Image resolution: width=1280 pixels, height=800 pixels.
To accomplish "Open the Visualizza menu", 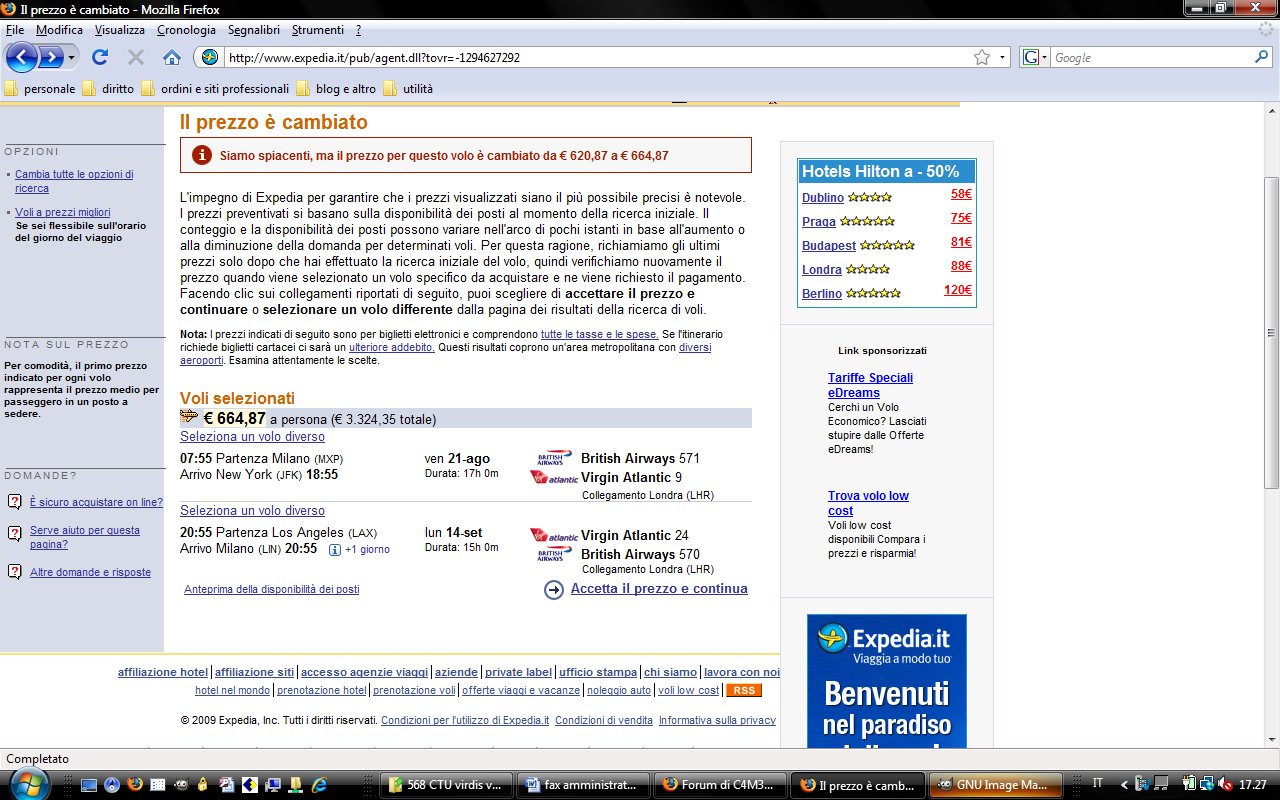I will [x=120, y=30].
